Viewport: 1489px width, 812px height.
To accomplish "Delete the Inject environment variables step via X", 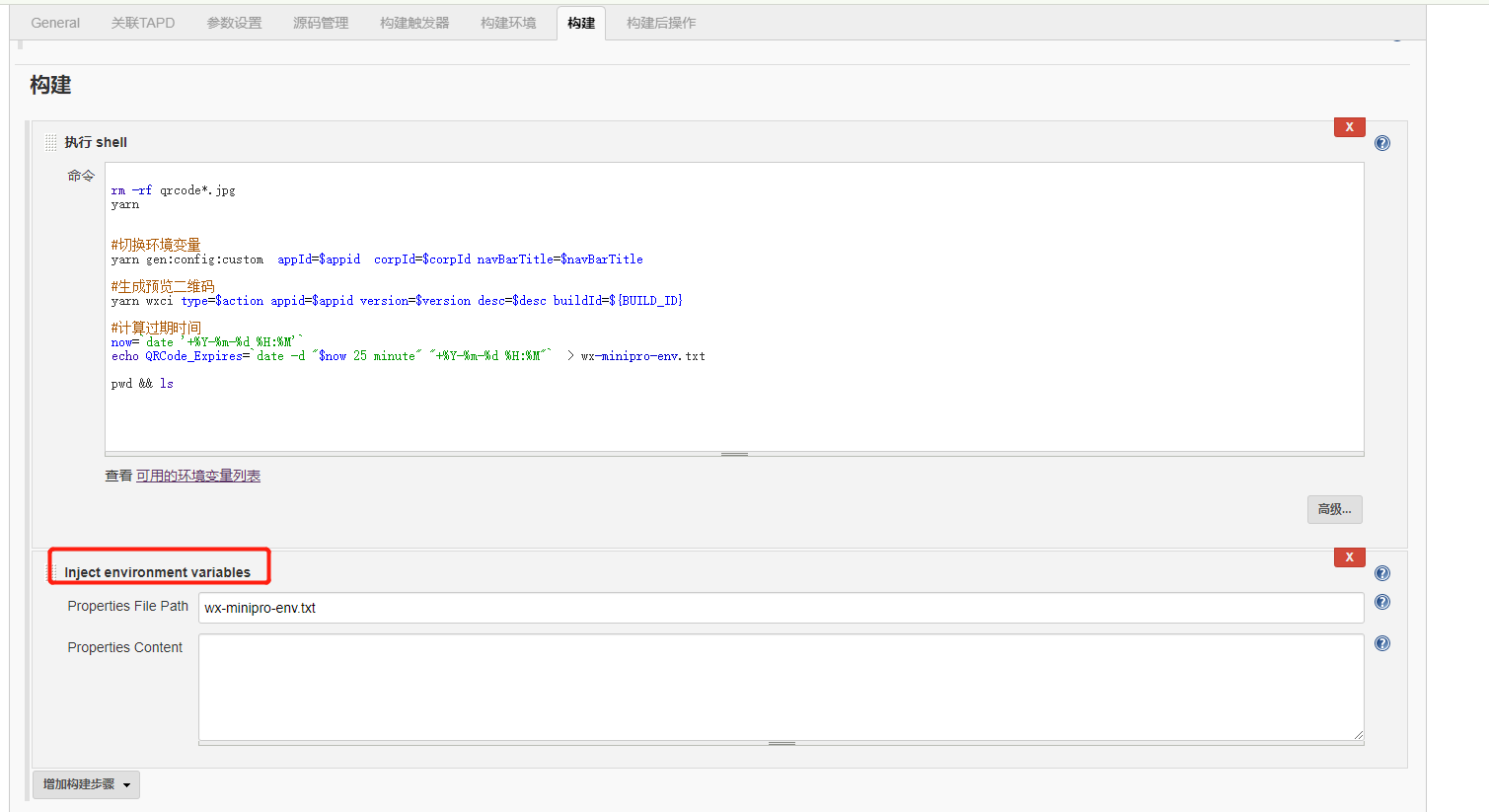I will point(1349,556).
